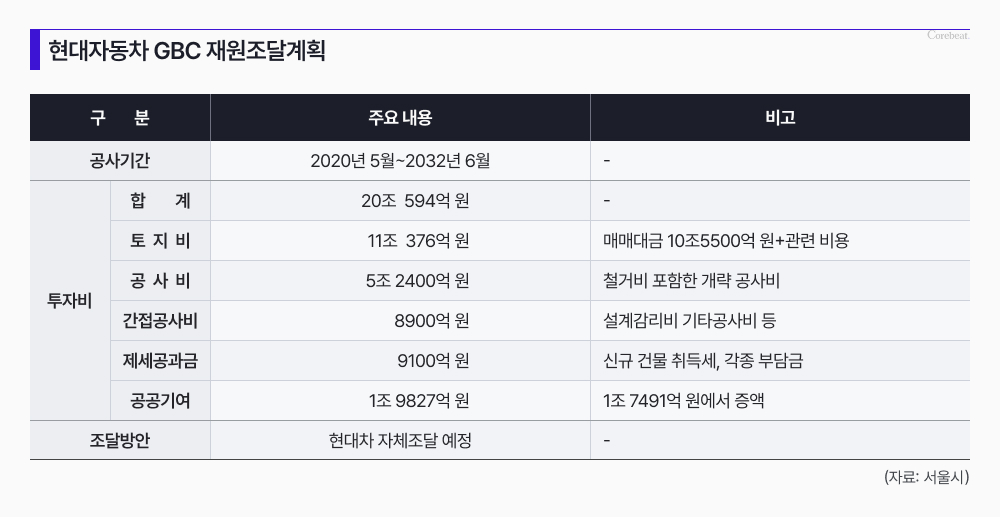The image size is (1000, 517).
Task: Select the 구 분 column header
Action: coord(120,118)
